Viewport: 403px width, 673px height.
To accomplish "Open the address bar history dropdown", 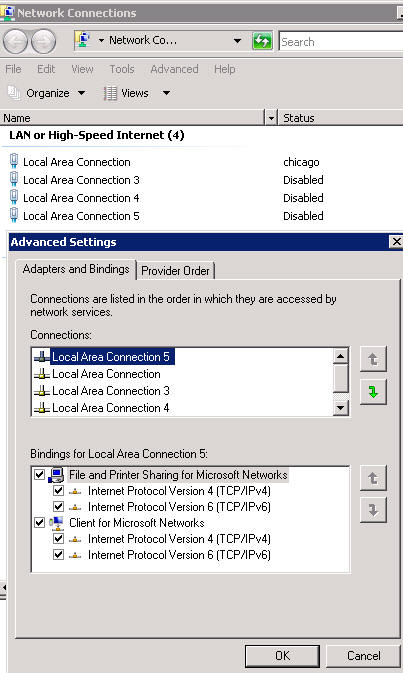I will 237,41.
